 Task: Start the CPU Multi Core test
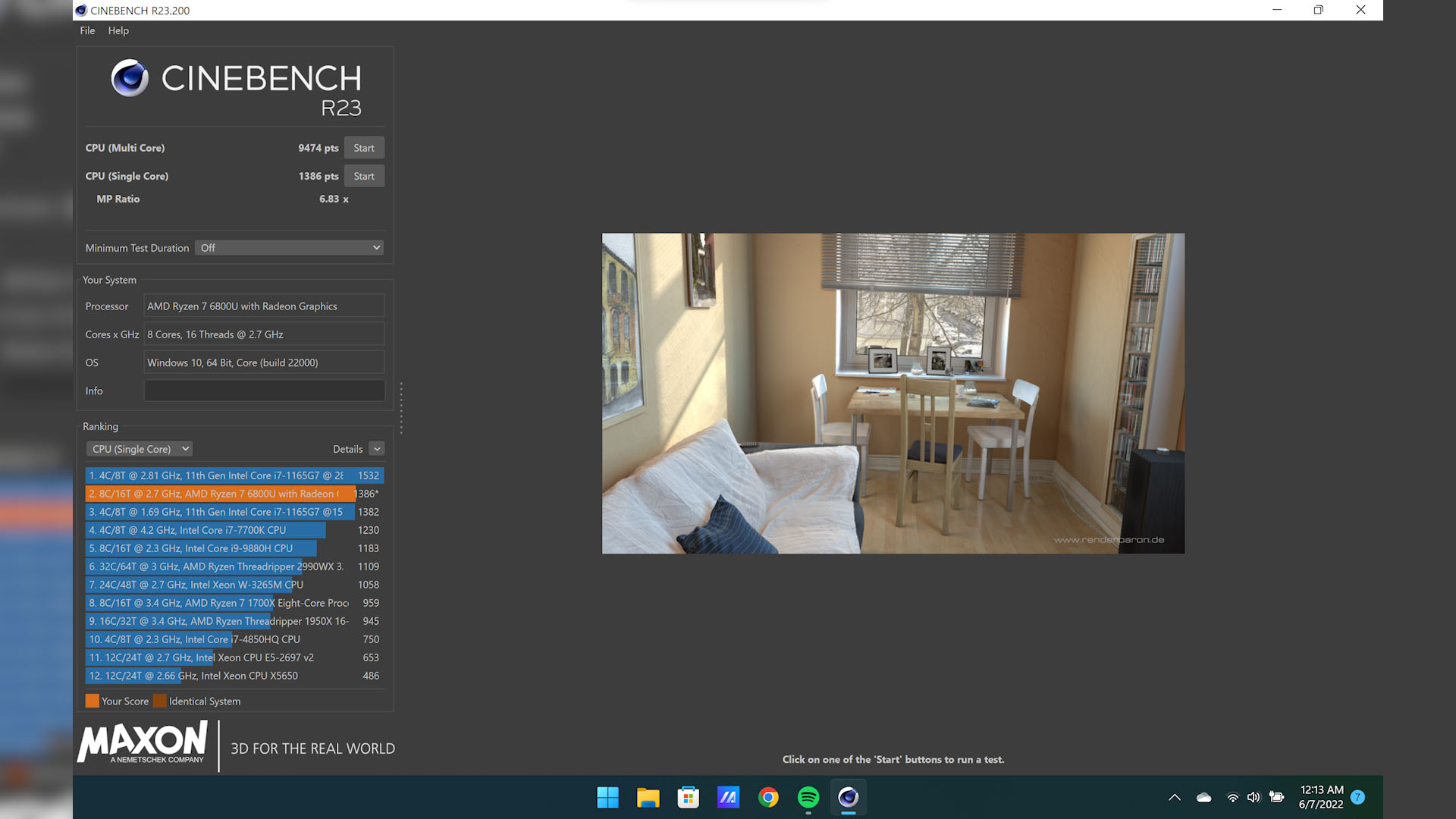[x=364, y=148]
